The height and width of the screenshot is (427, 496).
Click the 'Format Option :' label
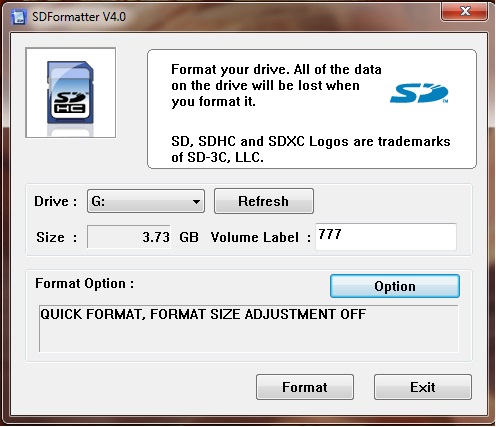pyautogui.click(x=85, y=284)
